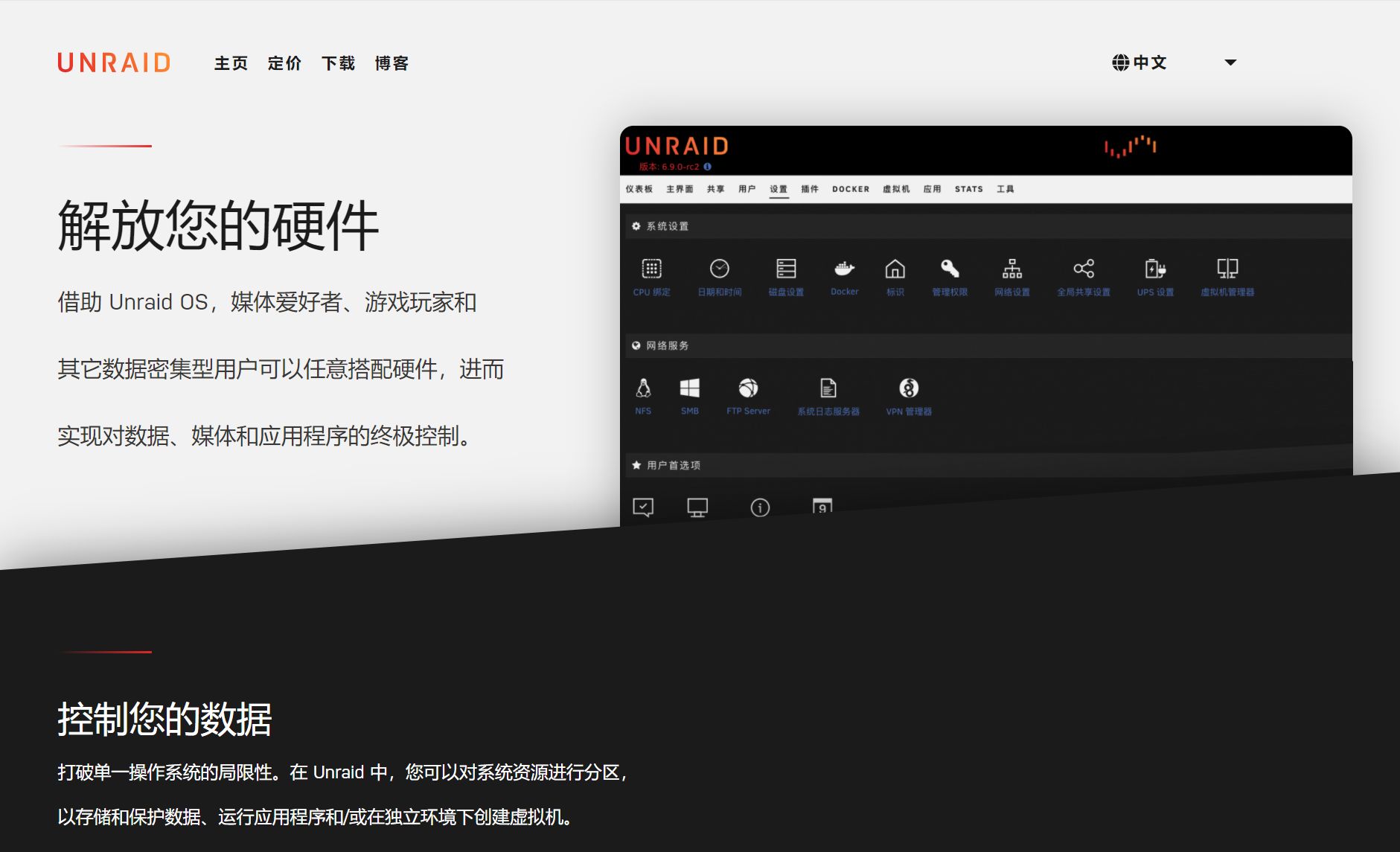The height and width of the screenshot is (852, 1400).
Task: Open the 博客 navigation link
Action: tap(391, 63)
